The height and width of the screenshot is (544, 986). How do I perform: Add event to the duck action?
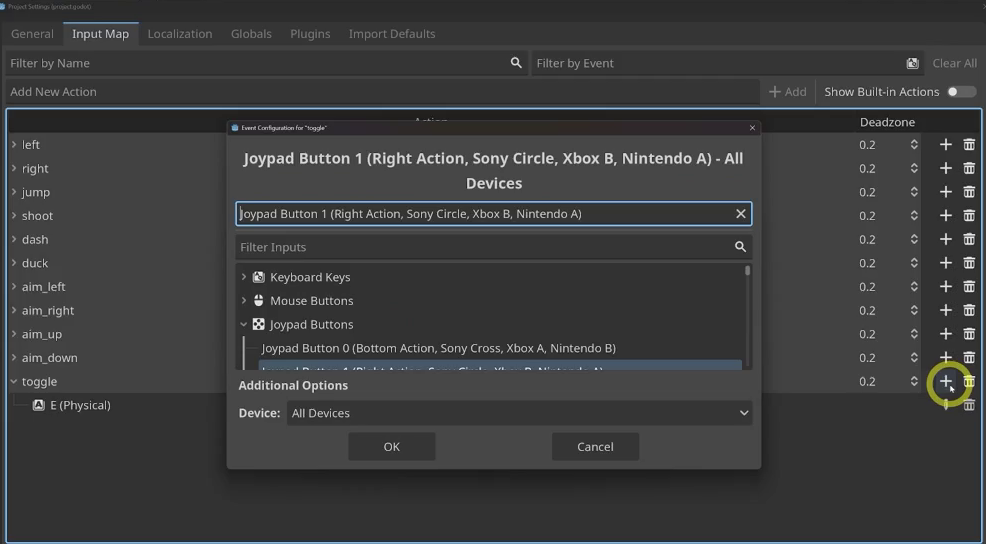tap(945, 263)
